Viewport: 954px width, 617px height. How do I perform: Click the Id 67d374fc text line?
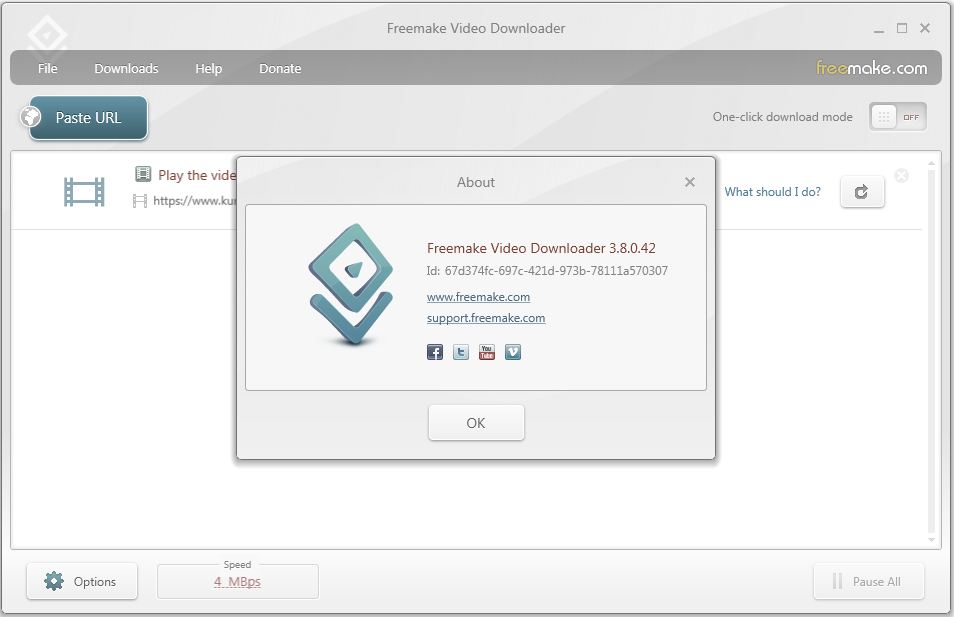click(547, 271)
